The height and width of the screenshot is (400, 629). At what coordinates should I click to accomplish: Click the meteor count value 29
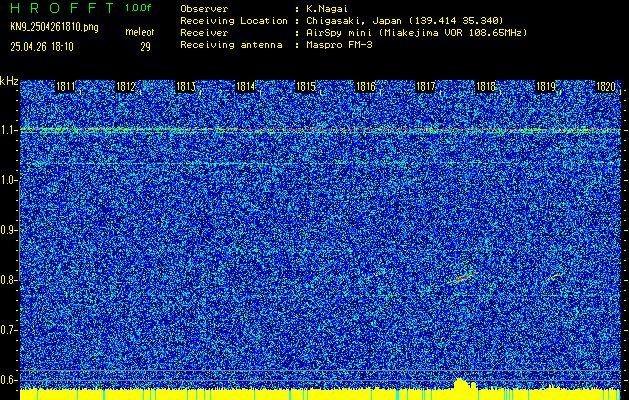click(145, 47)
